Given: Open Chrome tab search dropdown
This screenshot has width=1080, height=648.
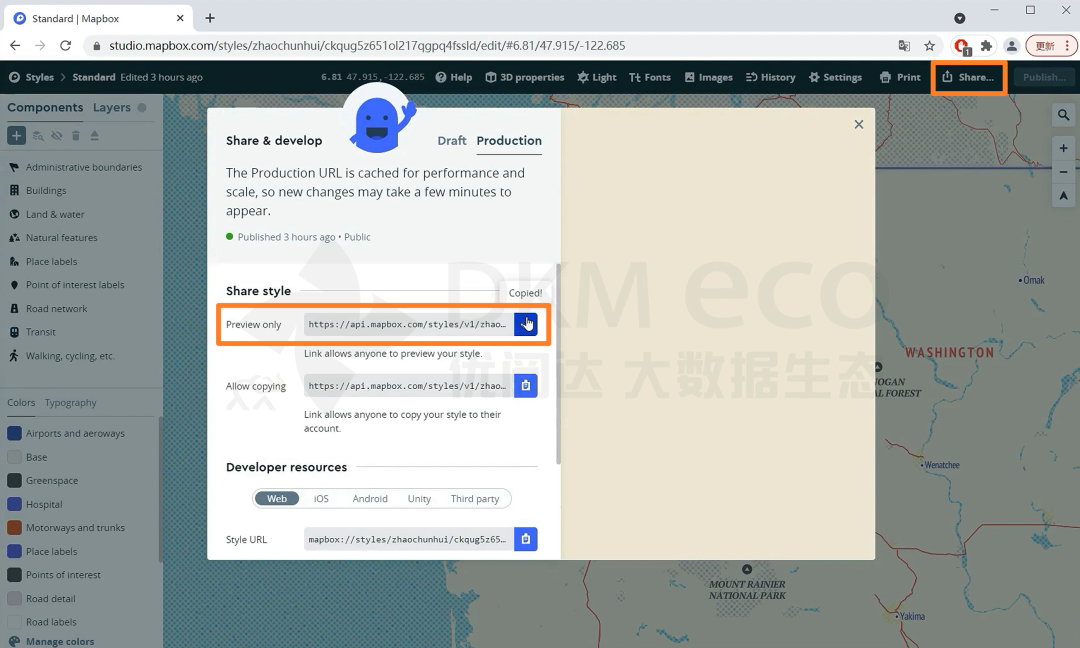Looking at the screenshot, I should [959, 18].
